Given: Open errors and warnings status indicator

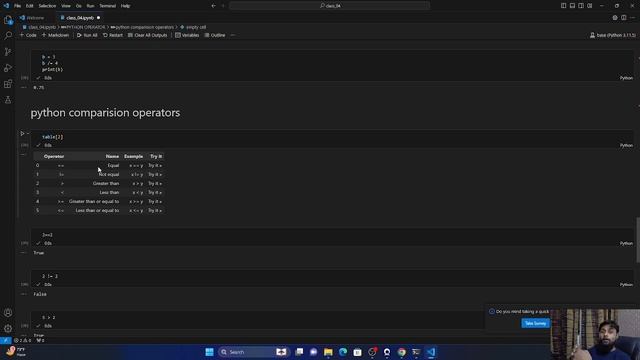Looking at the screenshot, I should click(22, 340).
